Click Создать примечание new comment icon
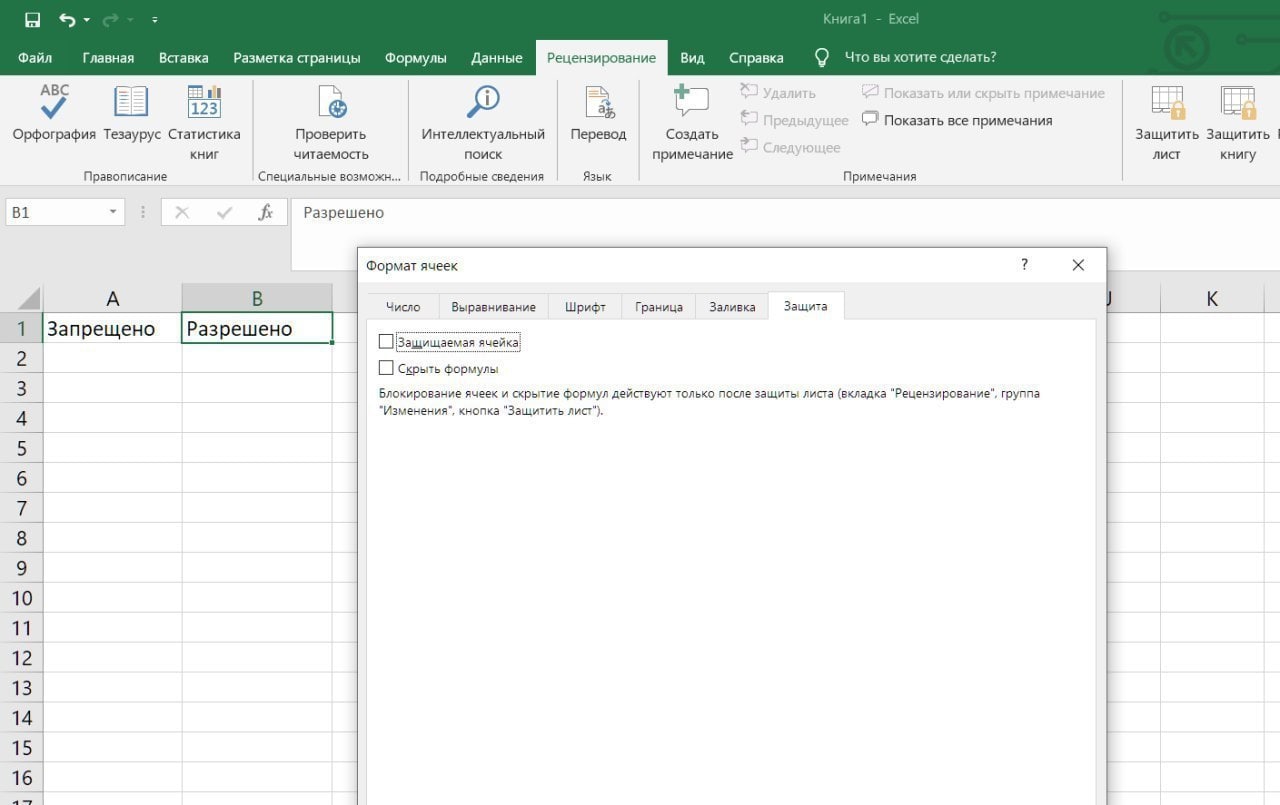The height and width of the screenshot is (805, 1280). 692,103
